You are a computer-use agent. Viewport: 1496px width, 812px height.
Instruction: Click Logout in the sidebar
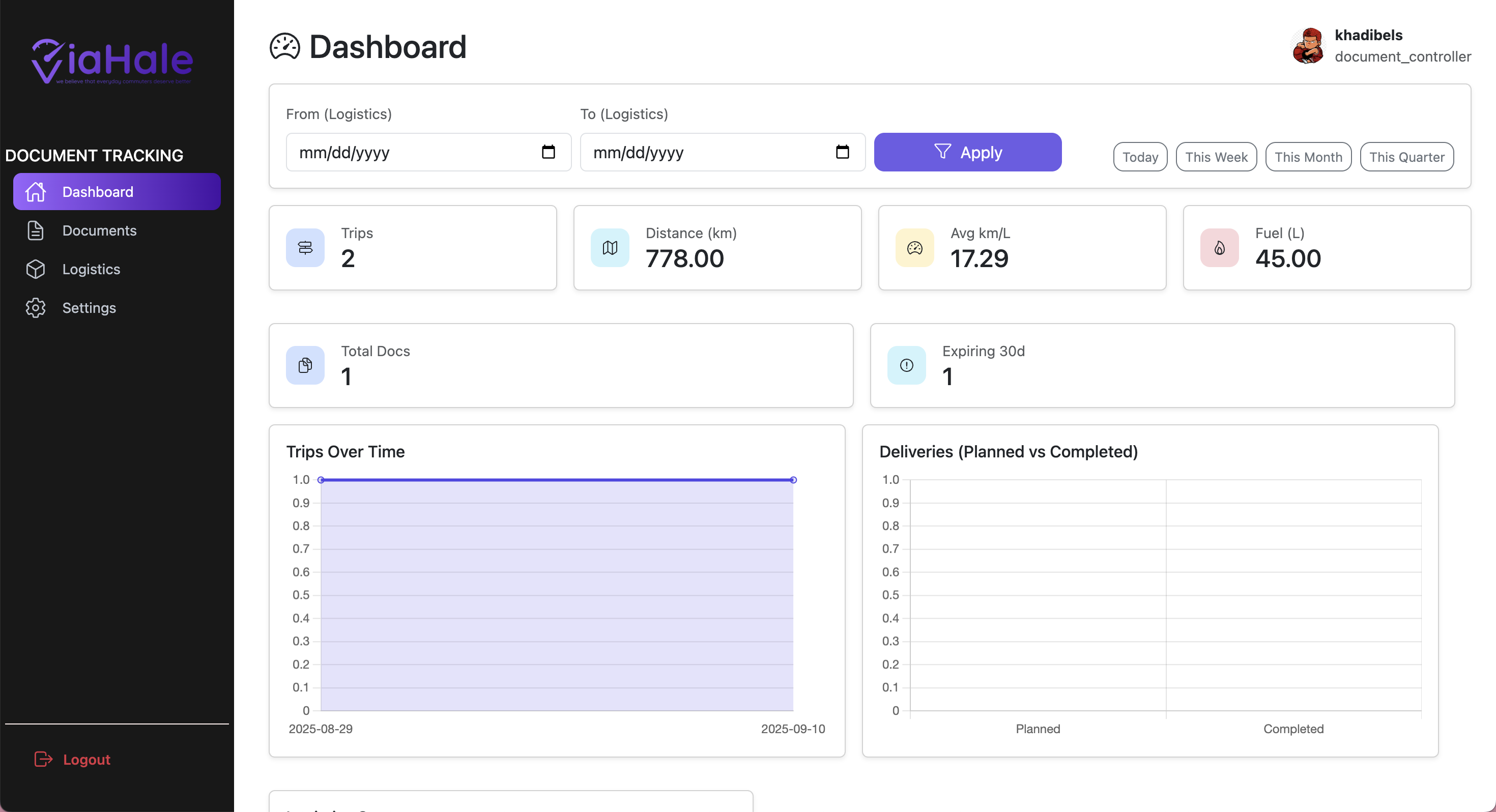click(x=86, y=759)
